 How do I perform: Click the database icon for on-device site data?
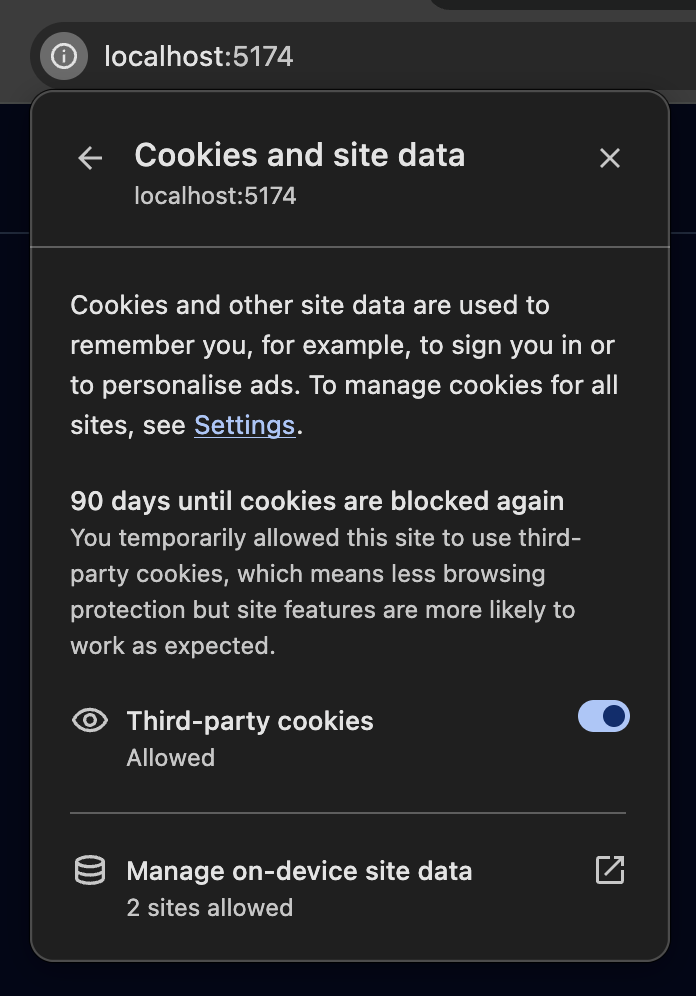[x=90, y=871]
